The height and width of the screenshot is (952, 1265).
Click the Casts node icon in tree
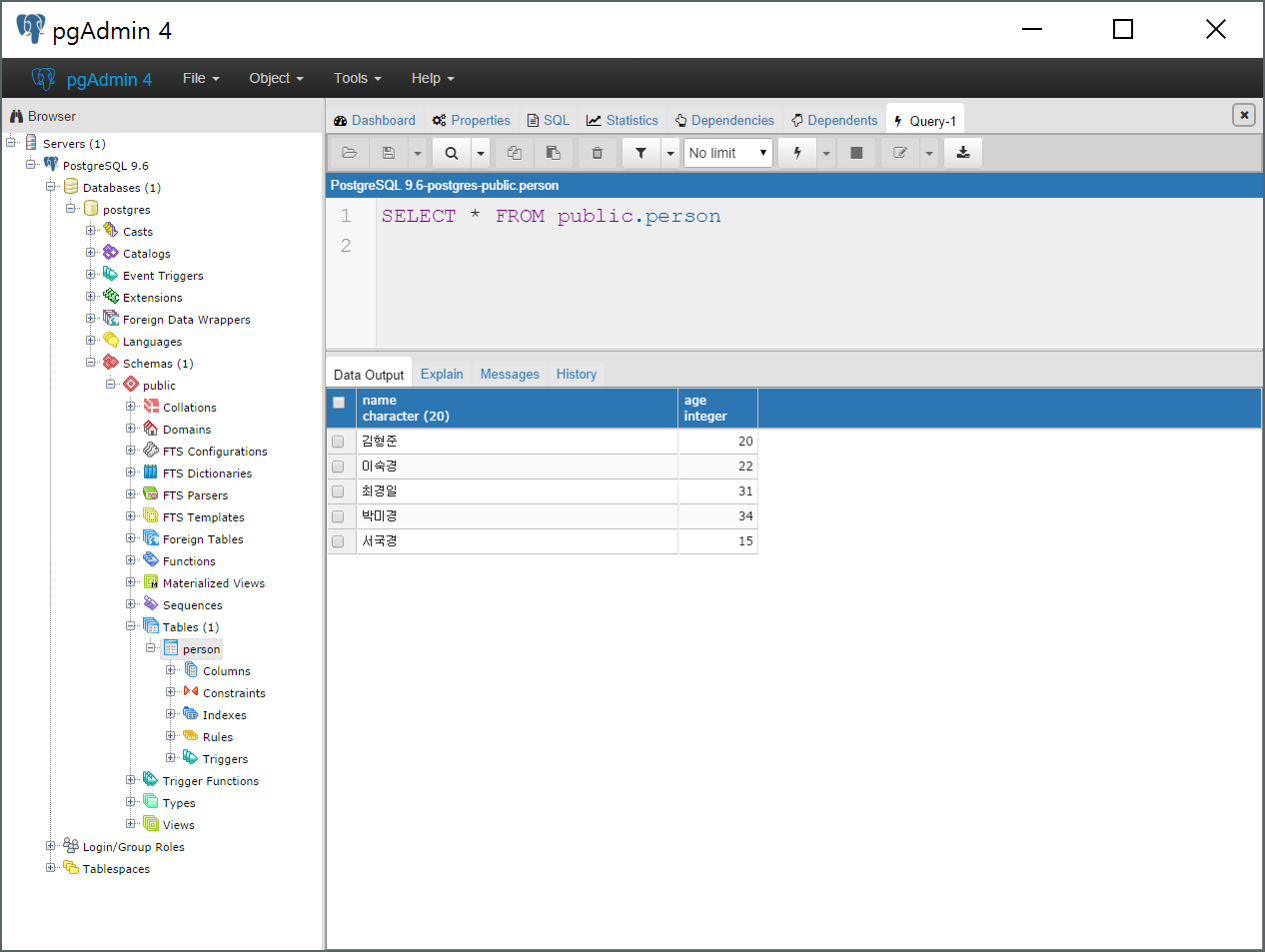[110, 231]
